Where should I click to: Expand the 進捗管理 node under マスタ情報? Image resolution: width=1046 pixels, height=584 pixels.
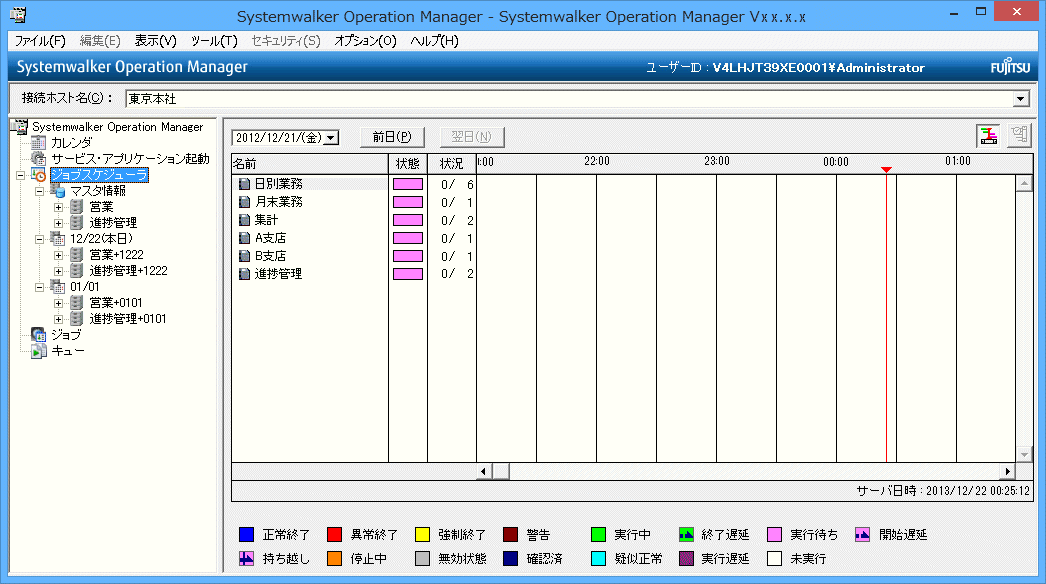pos(59,224)
